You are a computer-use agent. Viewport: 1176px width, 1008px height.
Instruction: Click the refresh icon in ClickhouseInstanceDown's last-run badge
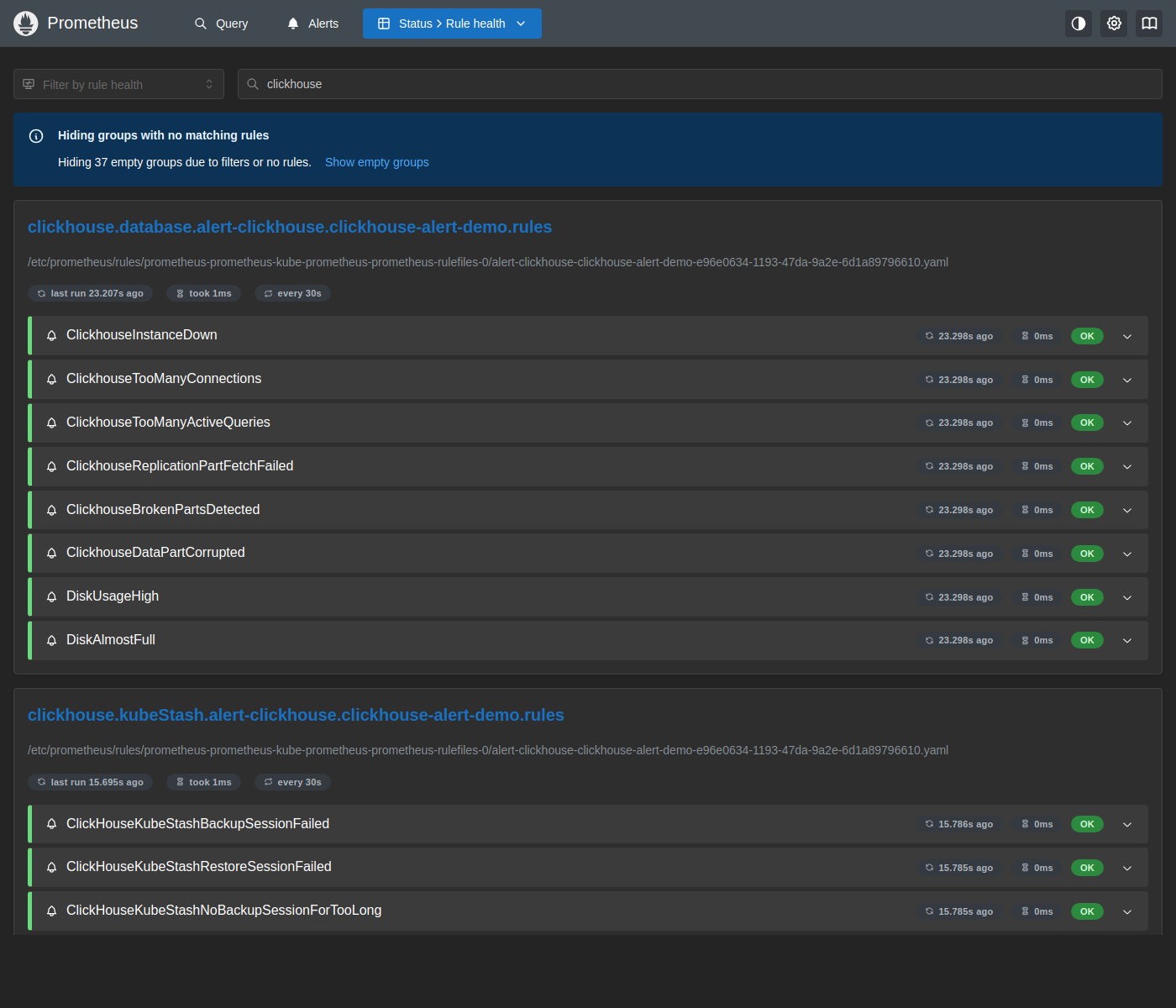(929, 336)
